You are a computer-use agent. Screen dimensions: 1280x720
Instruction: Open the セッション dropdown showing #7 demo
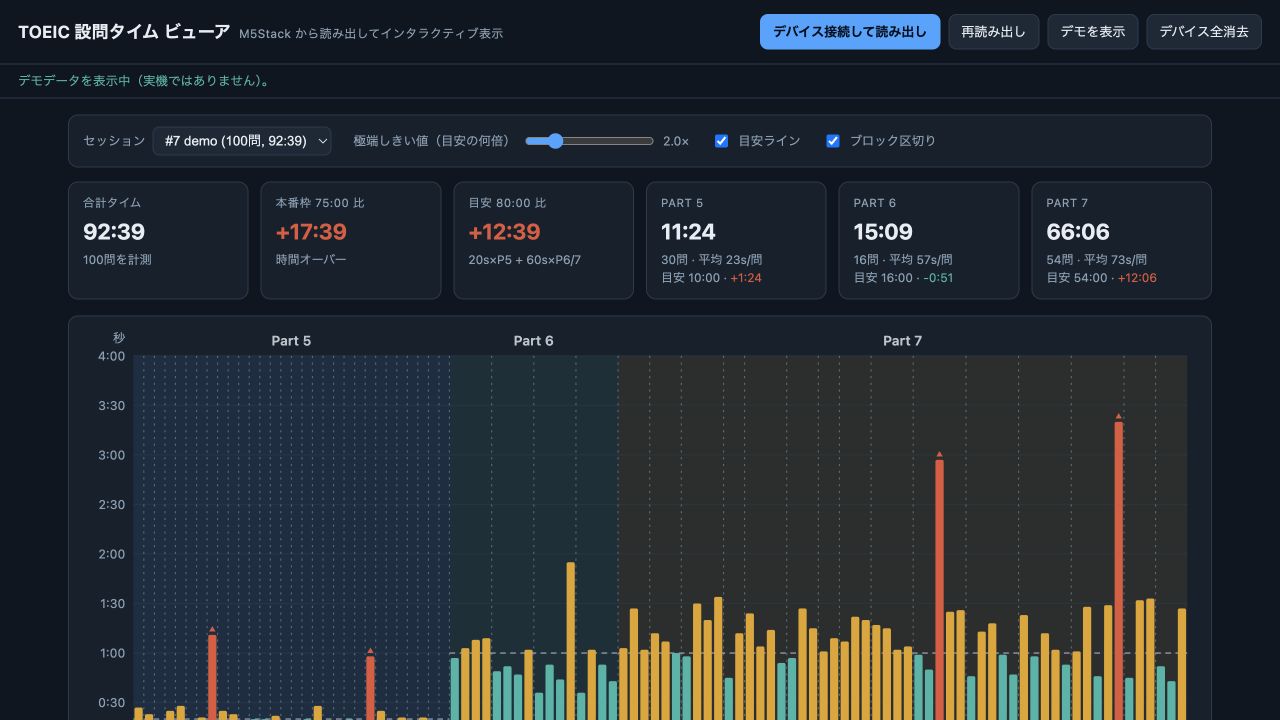pos(242,141)
